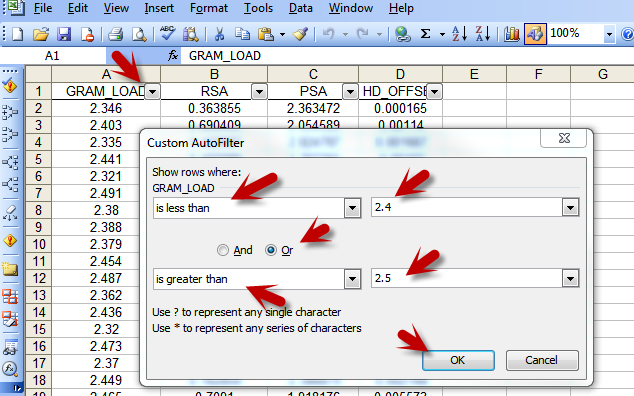Click the Help question mark icon
The image size is (634, 396).
[628, 34]
